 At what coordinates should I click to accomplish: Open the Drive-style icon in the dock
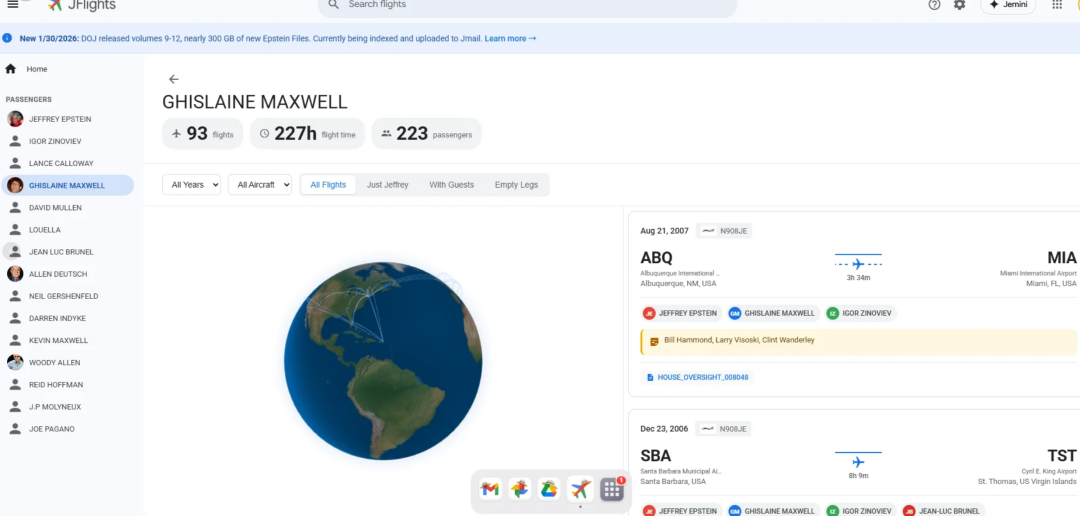tap(549, 489)
